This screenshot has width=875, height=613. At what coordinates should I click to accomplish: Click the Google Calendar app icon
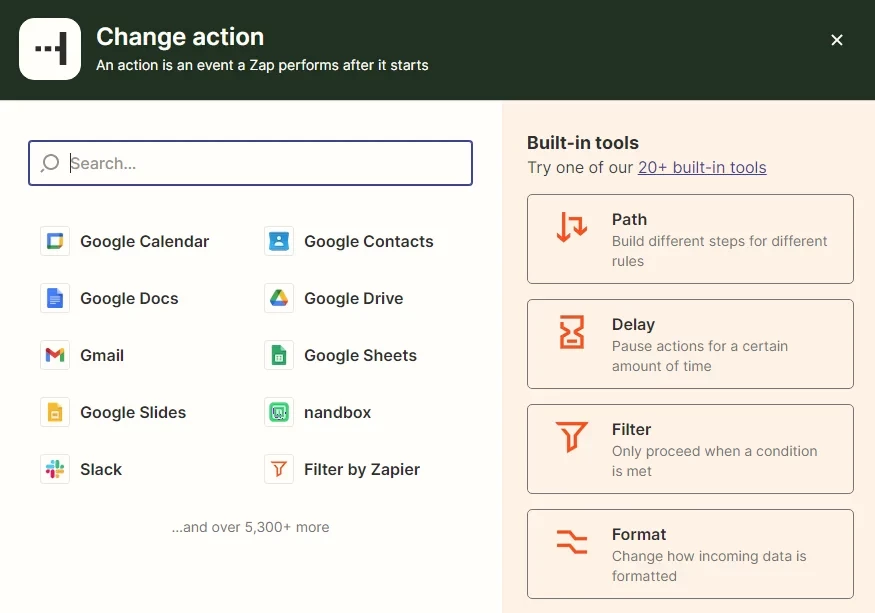click(x=55, y=241)
